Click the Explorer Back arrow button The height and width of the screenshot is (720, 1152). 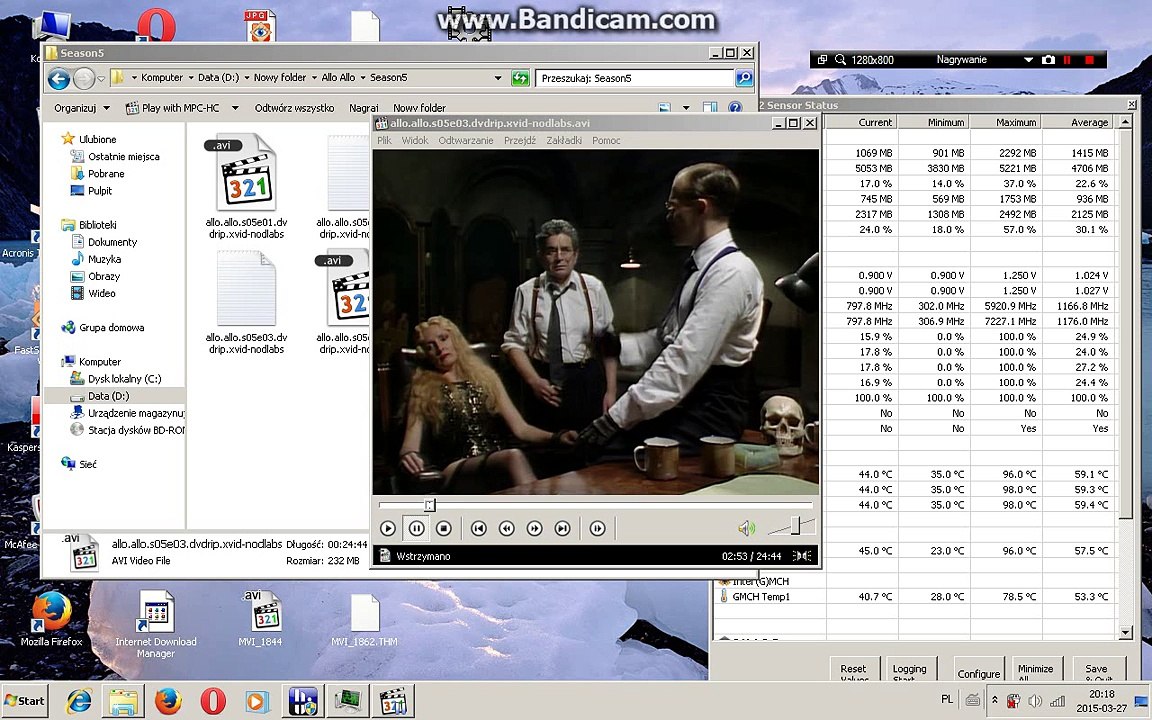point(59,78)
